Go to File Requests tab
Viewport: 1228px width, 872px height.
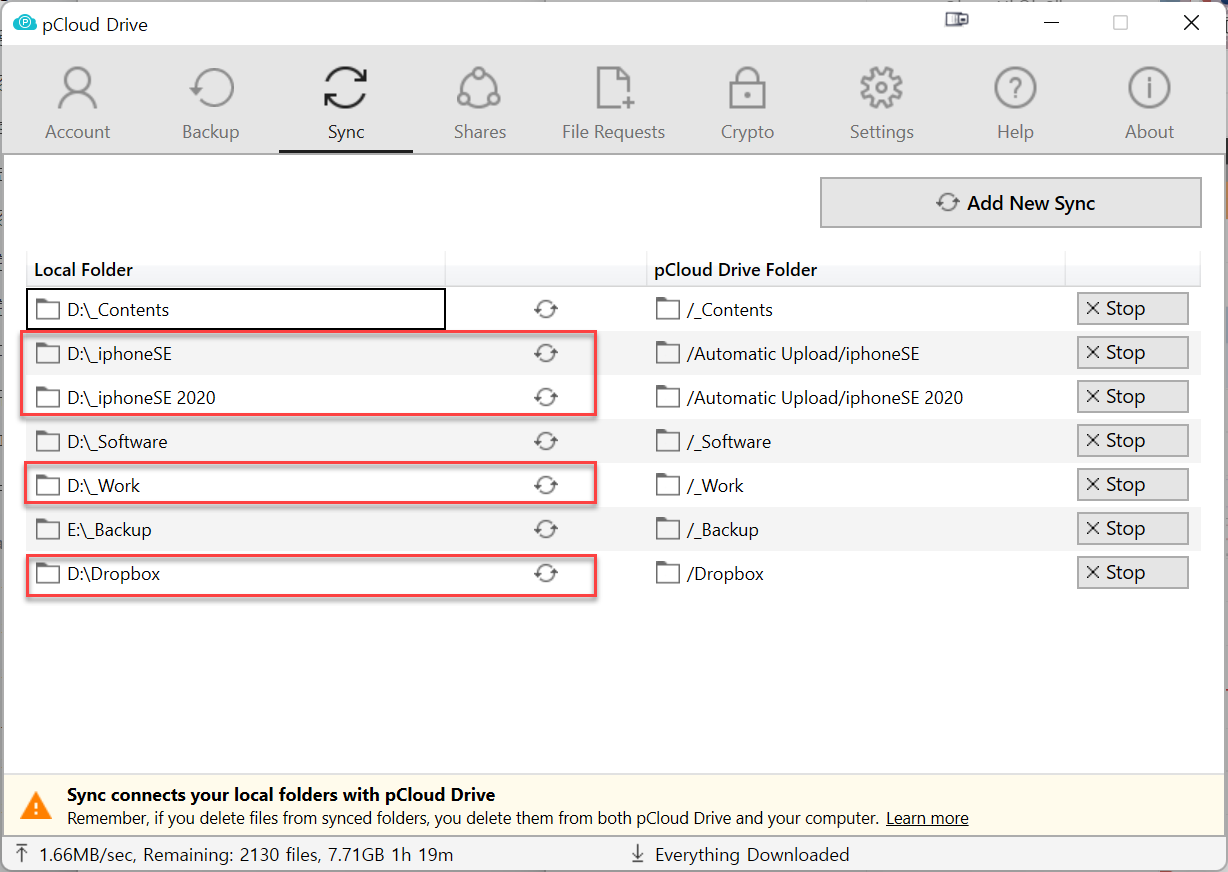coord(613,103)
